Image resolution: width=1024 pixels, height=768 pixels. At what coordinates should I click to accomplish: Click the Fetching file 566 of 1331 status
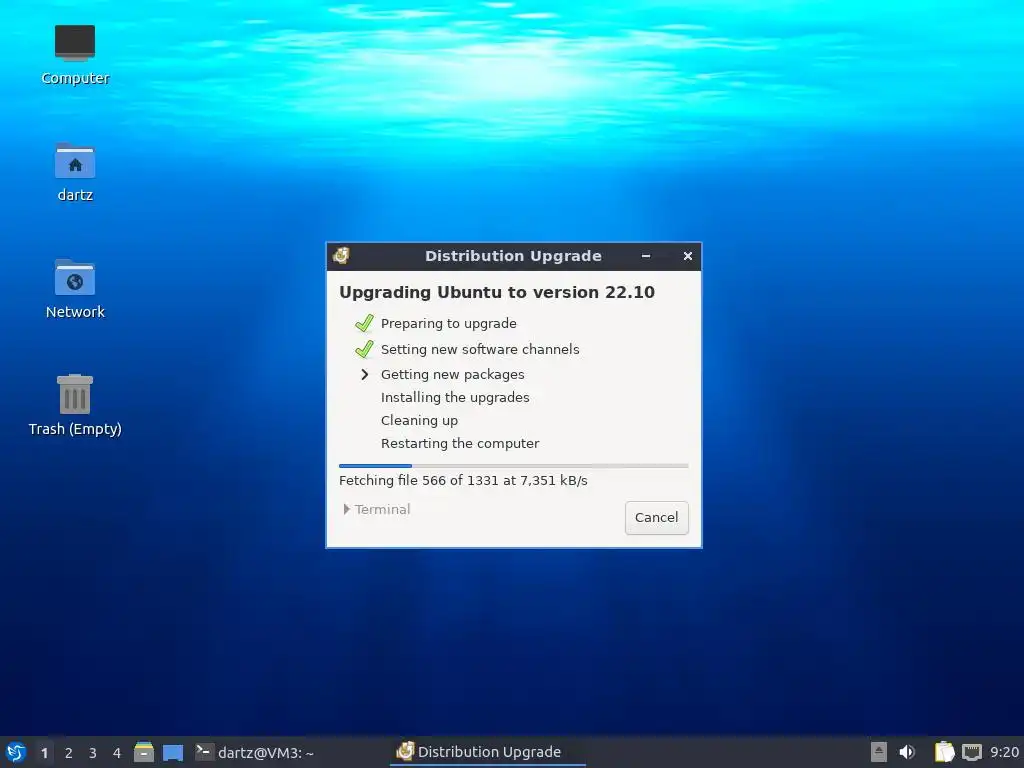463,481
